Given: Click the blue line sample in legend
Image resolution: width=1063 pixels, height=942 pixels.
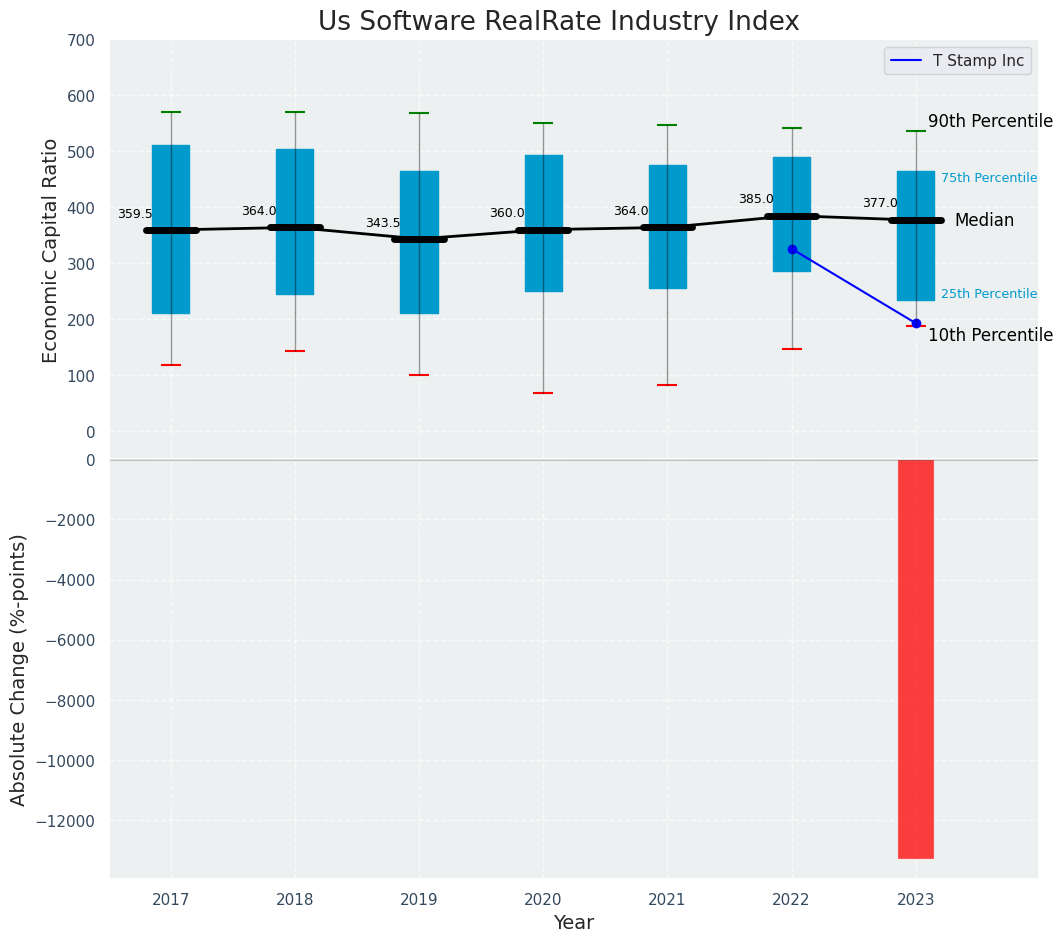Looking at the screenshot, I should (x=907, y=61).
